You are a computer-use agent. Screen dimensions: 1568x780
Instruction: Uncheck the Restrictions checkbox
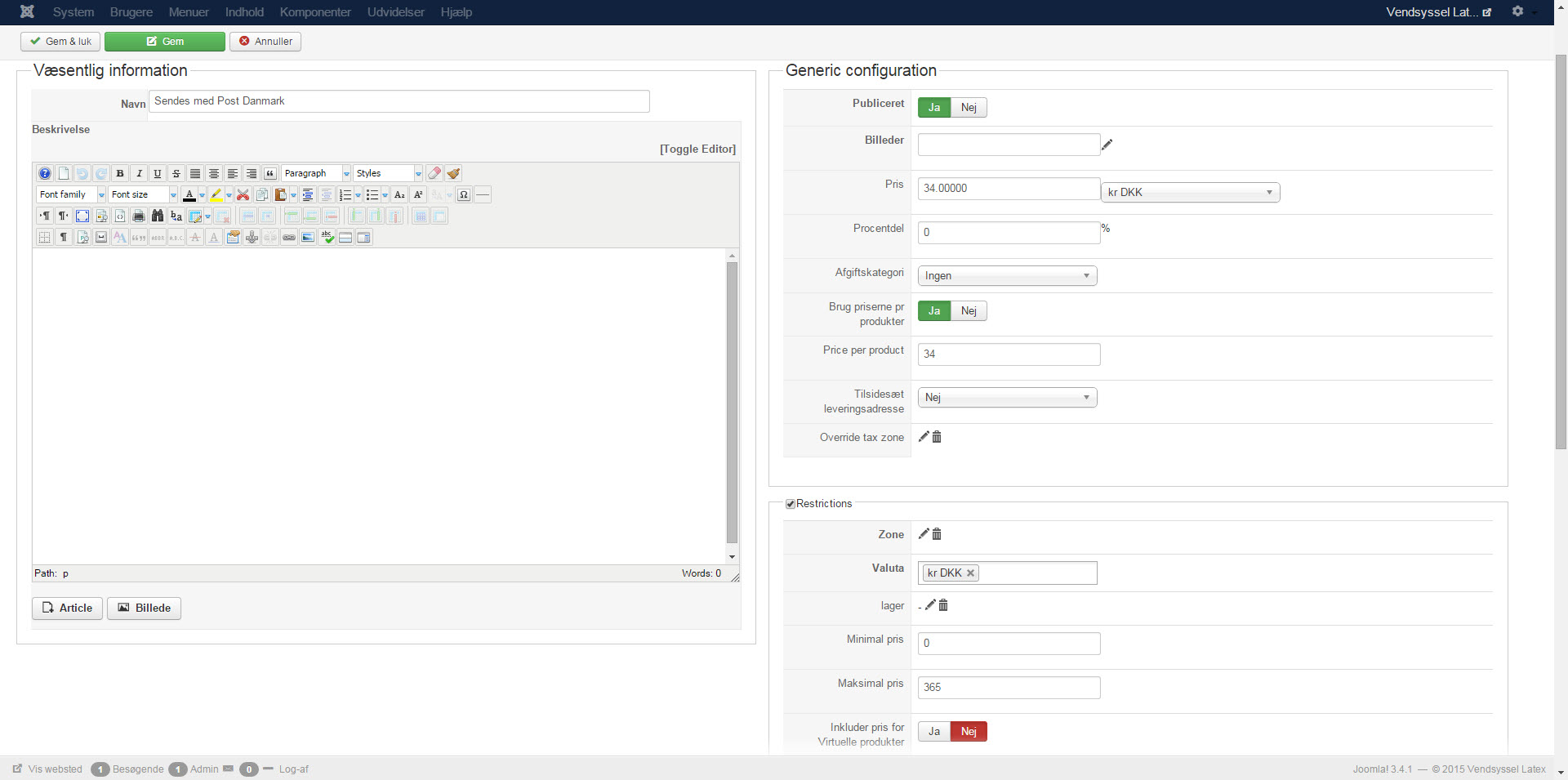click(x=791, y=504)
